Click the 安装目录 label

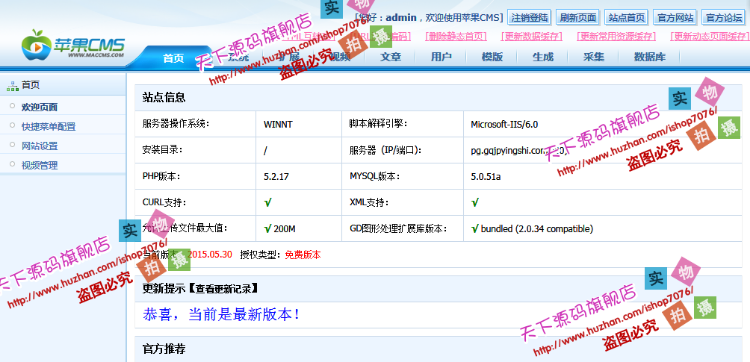pyautogui.click(x=163, y=150)
